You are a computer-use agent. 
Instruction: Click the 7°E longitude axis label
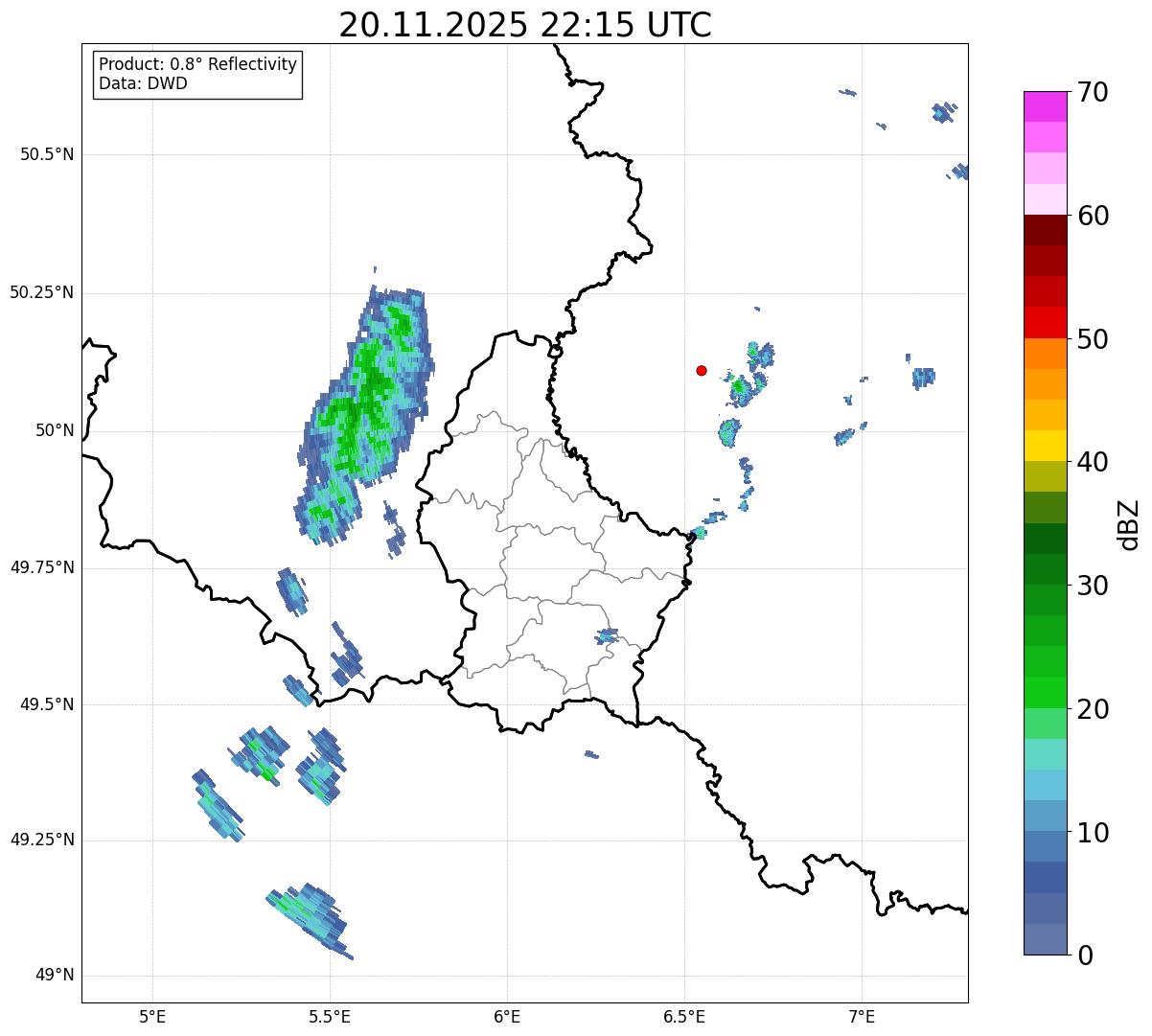pyautogui.click(x=862, y=1017)
